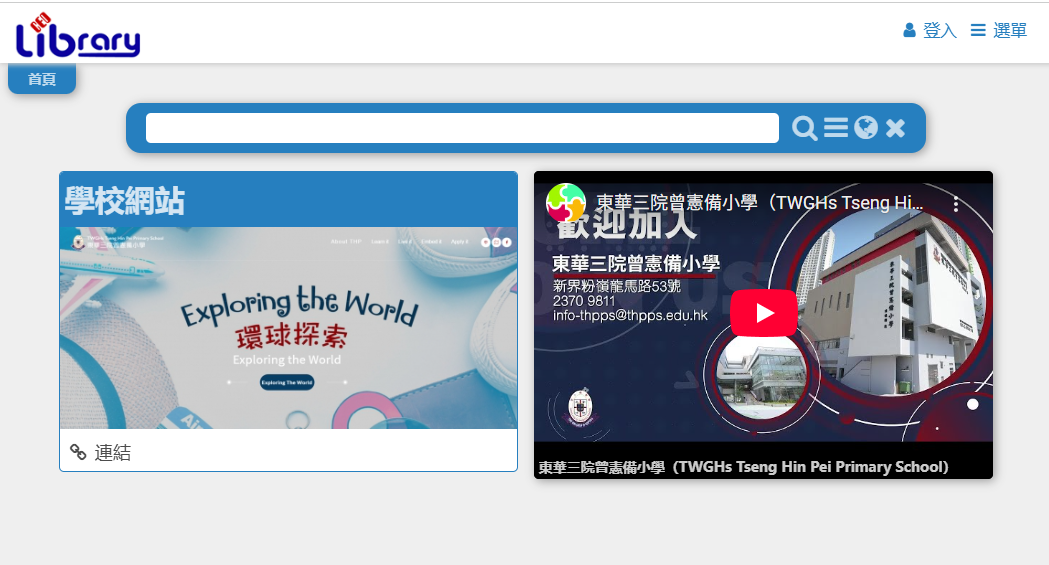
Task: Open the 登入 login link
Action: coord(939,31)
